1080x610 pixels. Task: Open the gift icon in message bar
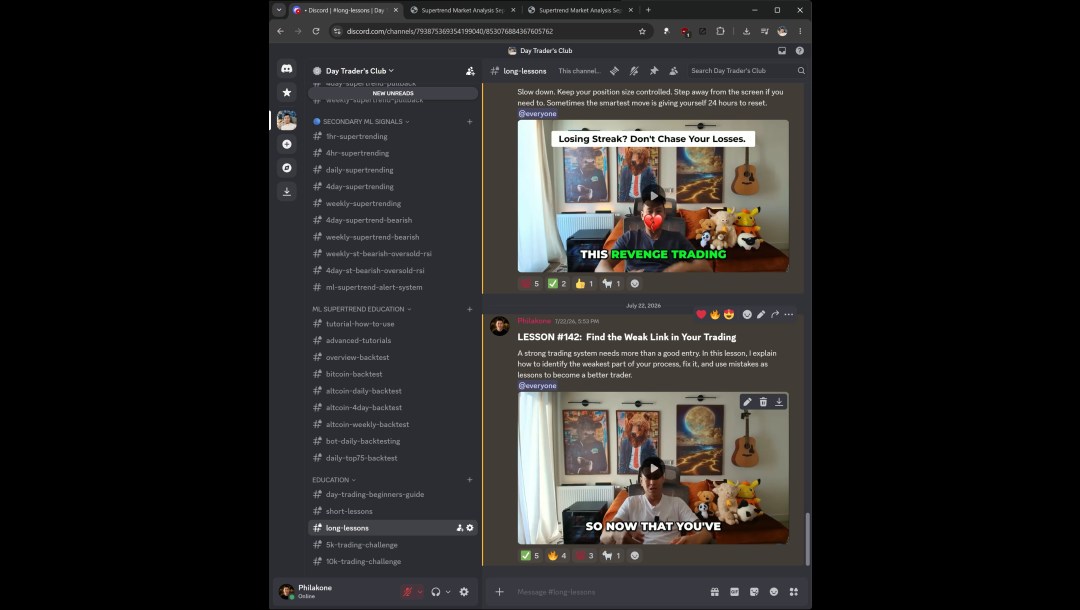click(715, 591)
